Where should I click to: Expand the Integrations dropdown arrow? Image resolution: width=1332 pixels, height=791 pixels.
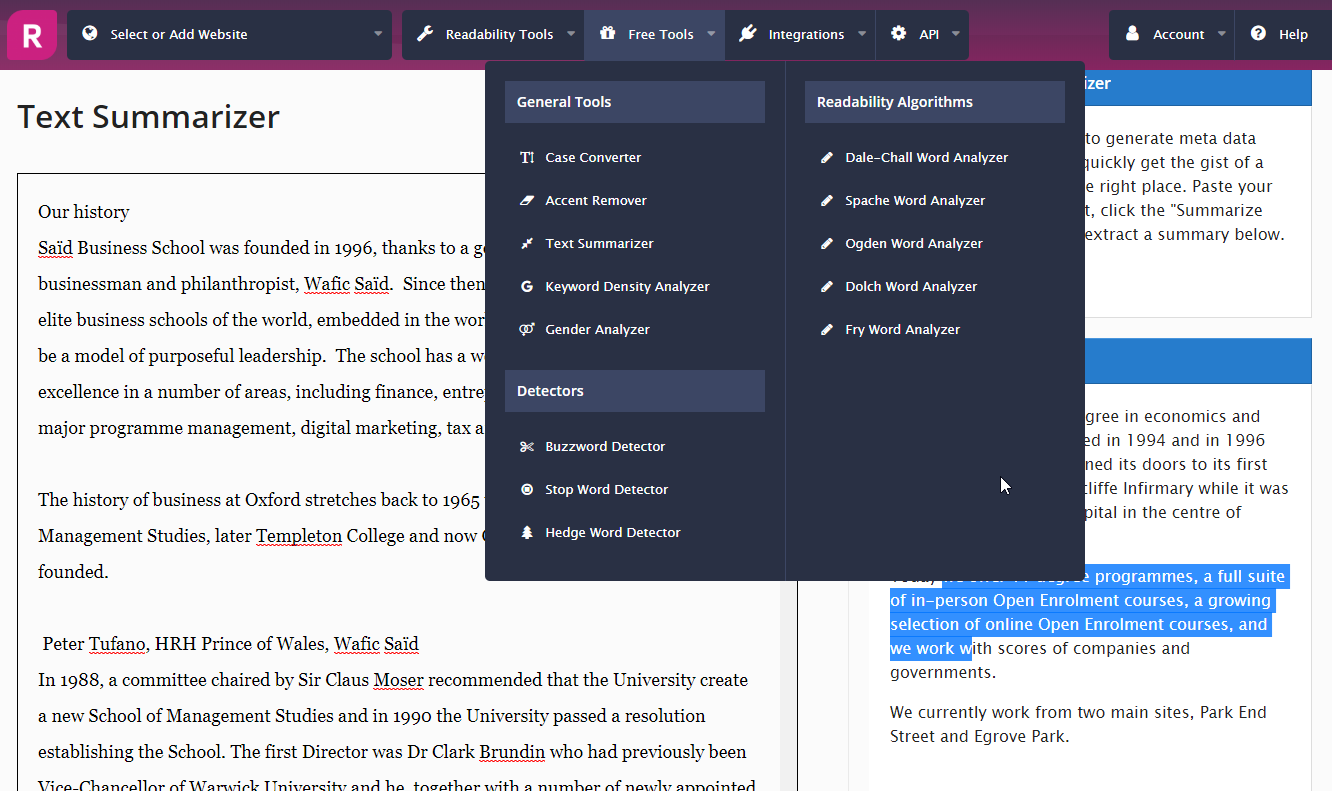tap(862, 34)
